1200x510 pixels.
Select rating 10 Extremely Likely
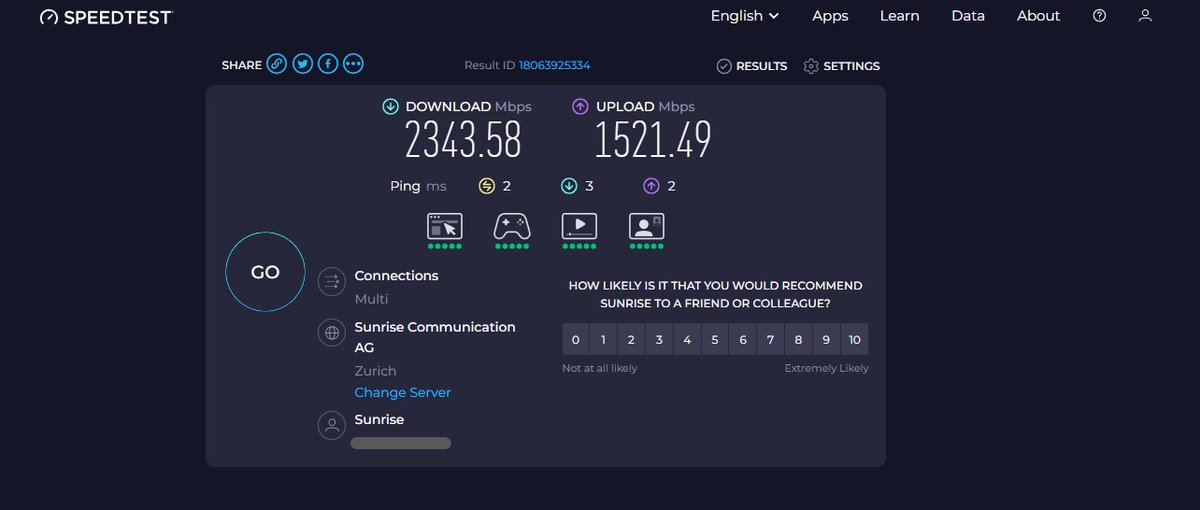854,340
